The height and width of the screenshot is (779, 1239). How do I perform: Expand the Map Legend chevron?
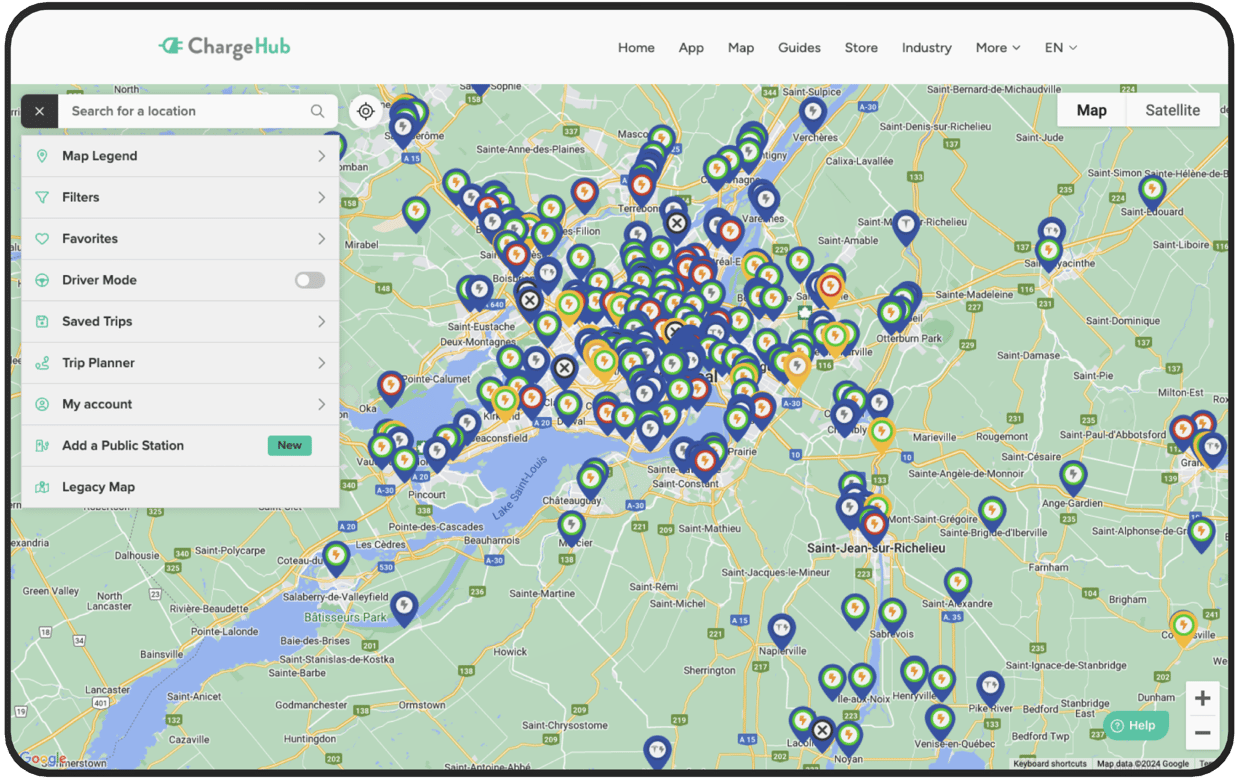coord(322,156)
